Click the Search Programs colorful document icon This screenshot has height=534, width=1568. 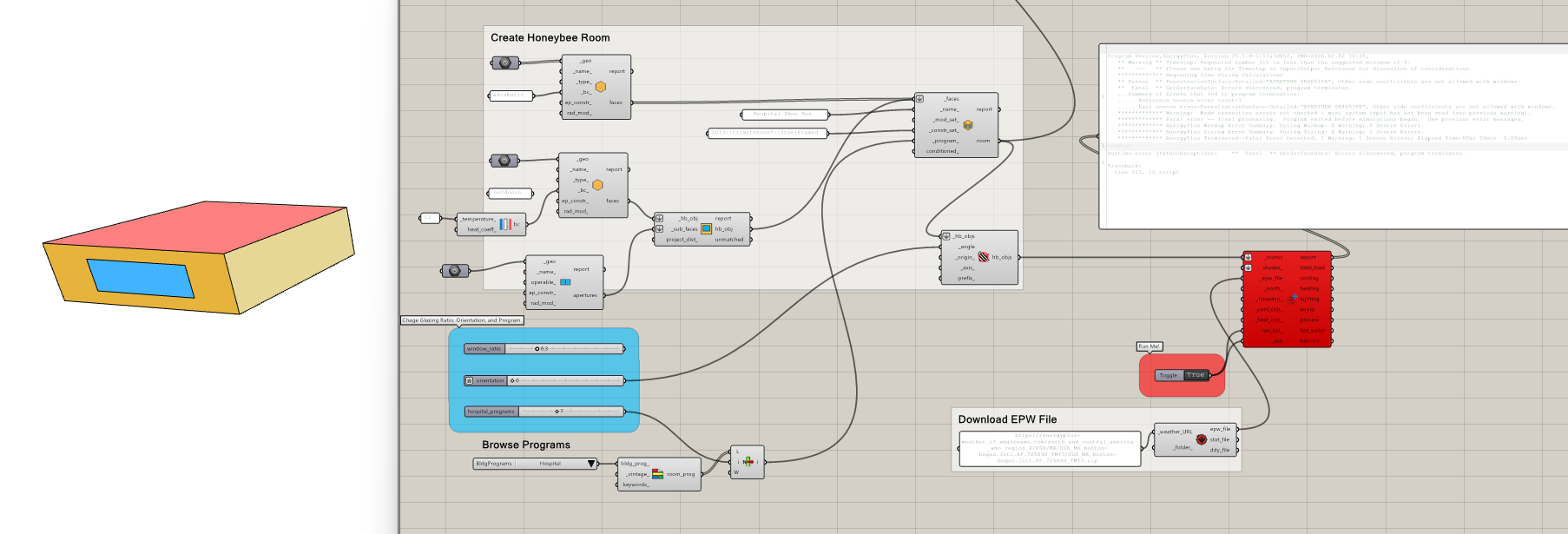click(x=657, y=473)
